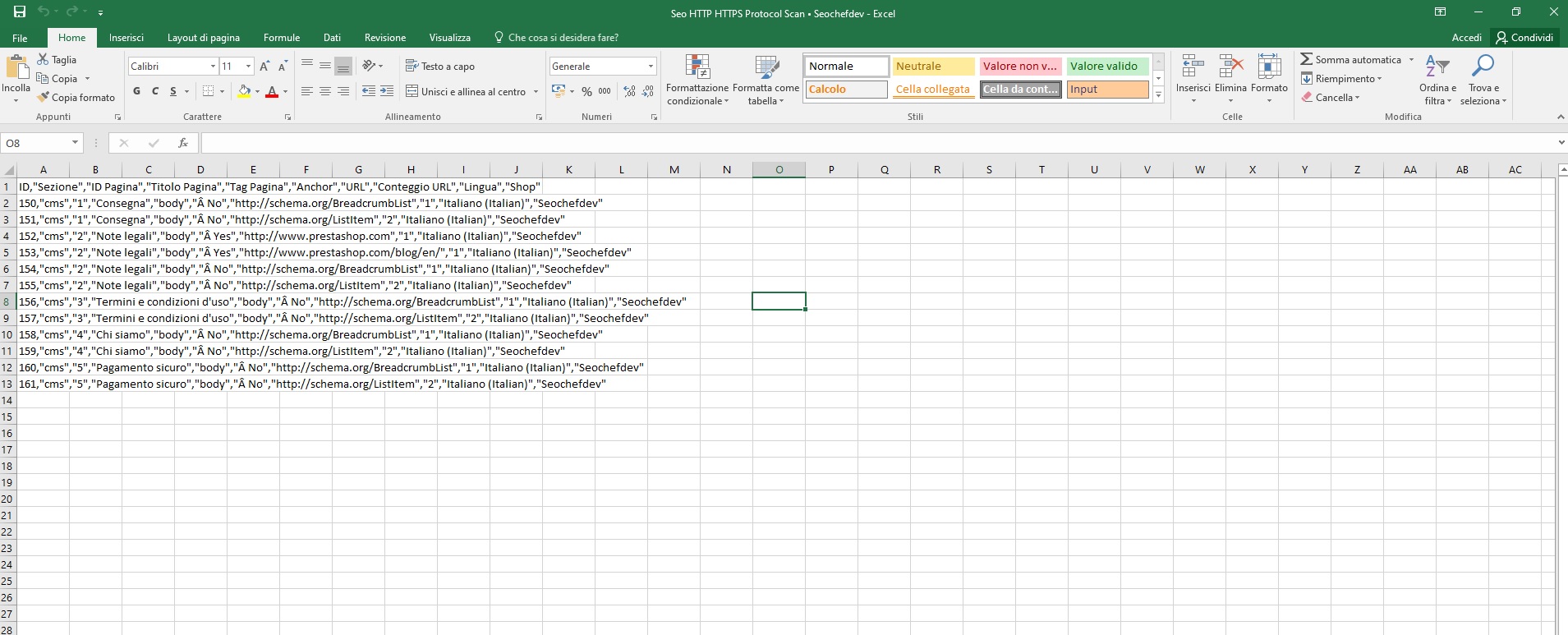
Task: Decrease the cell indent
Action: pos(369,91)
